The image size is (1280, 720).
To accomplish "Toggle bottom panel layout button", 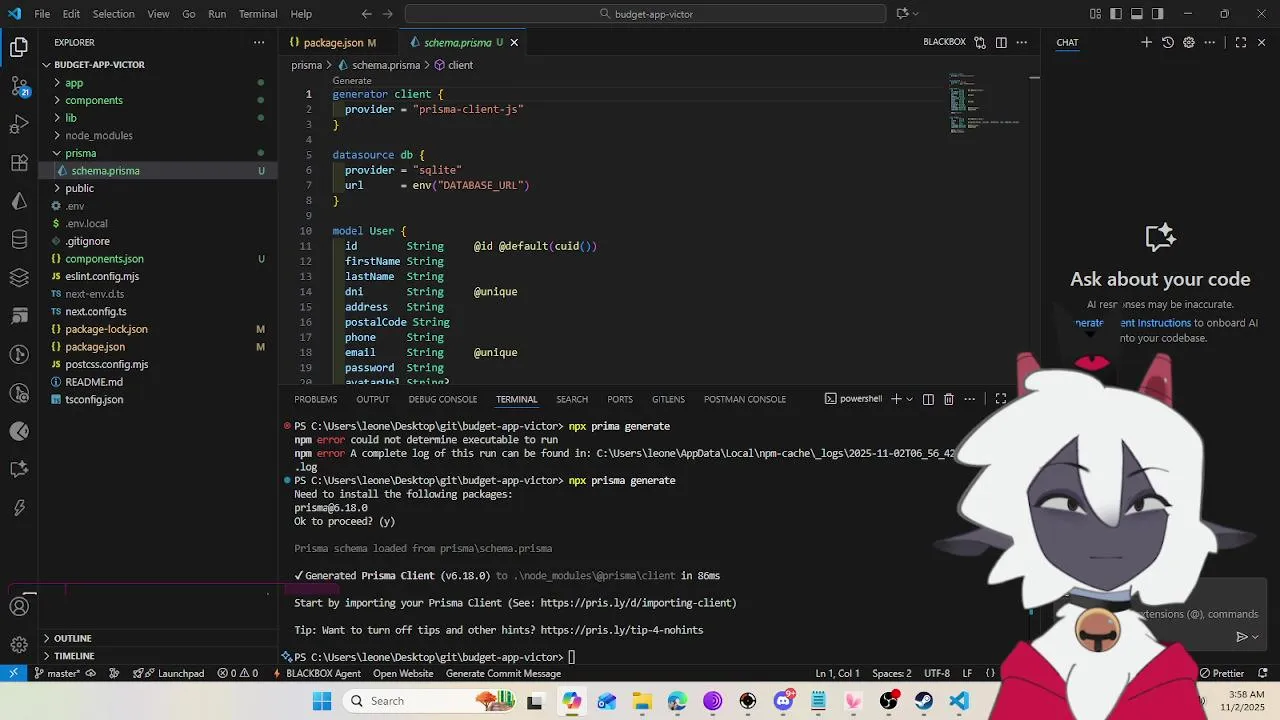I will 1137,14.
